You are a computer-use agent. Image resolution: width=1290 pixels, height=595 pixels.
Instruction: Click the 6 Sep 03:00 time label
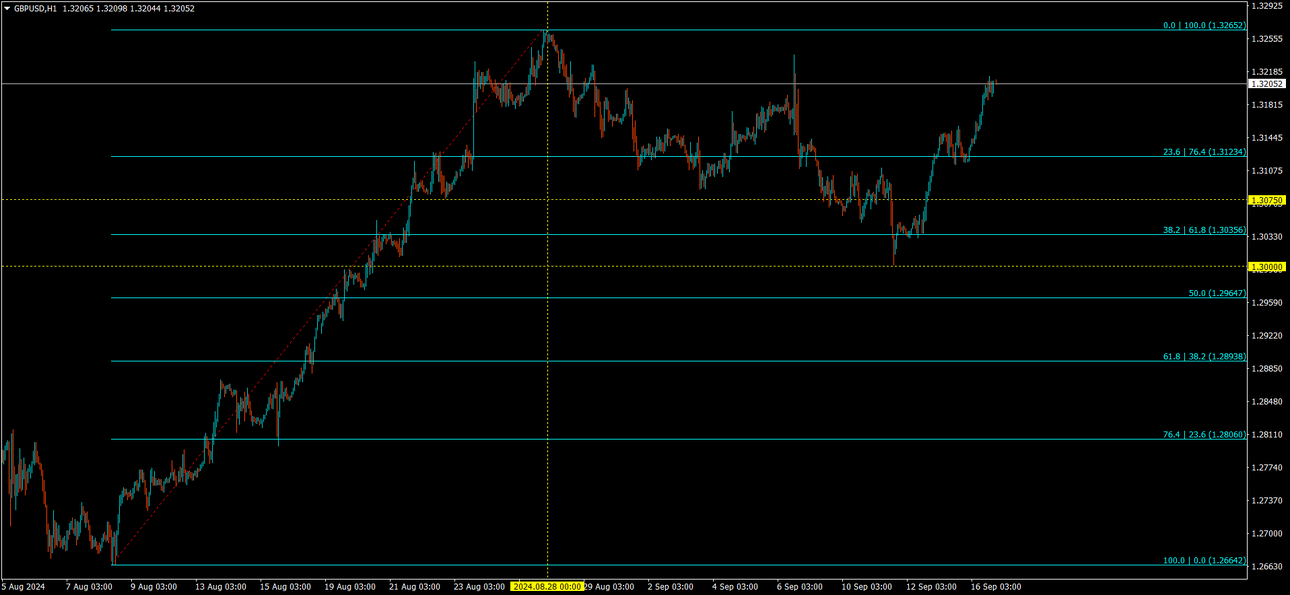(x=800, y=587)
